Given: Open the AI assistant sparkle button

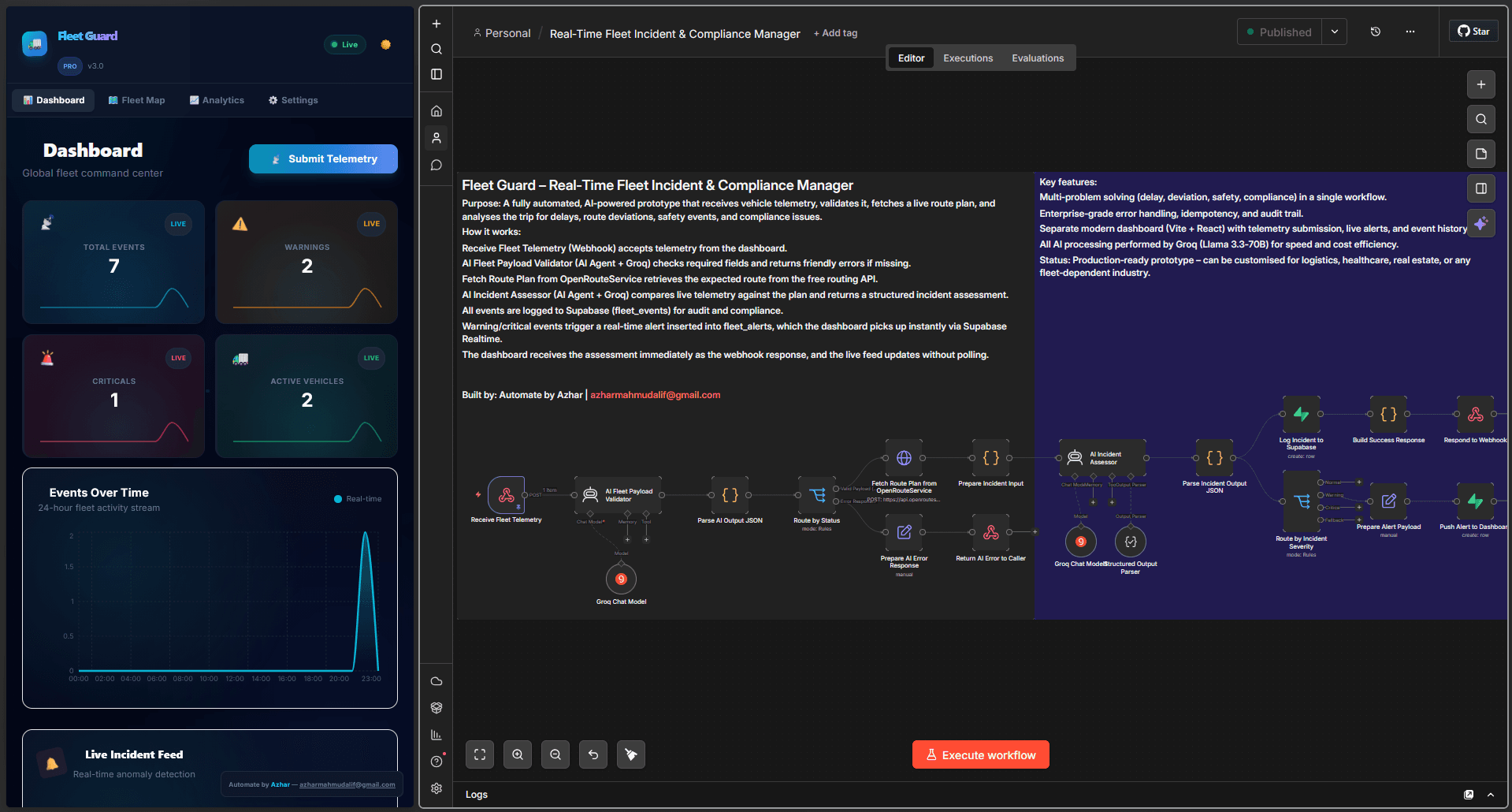Looking at the screenshot, I should coord(1481,223).
